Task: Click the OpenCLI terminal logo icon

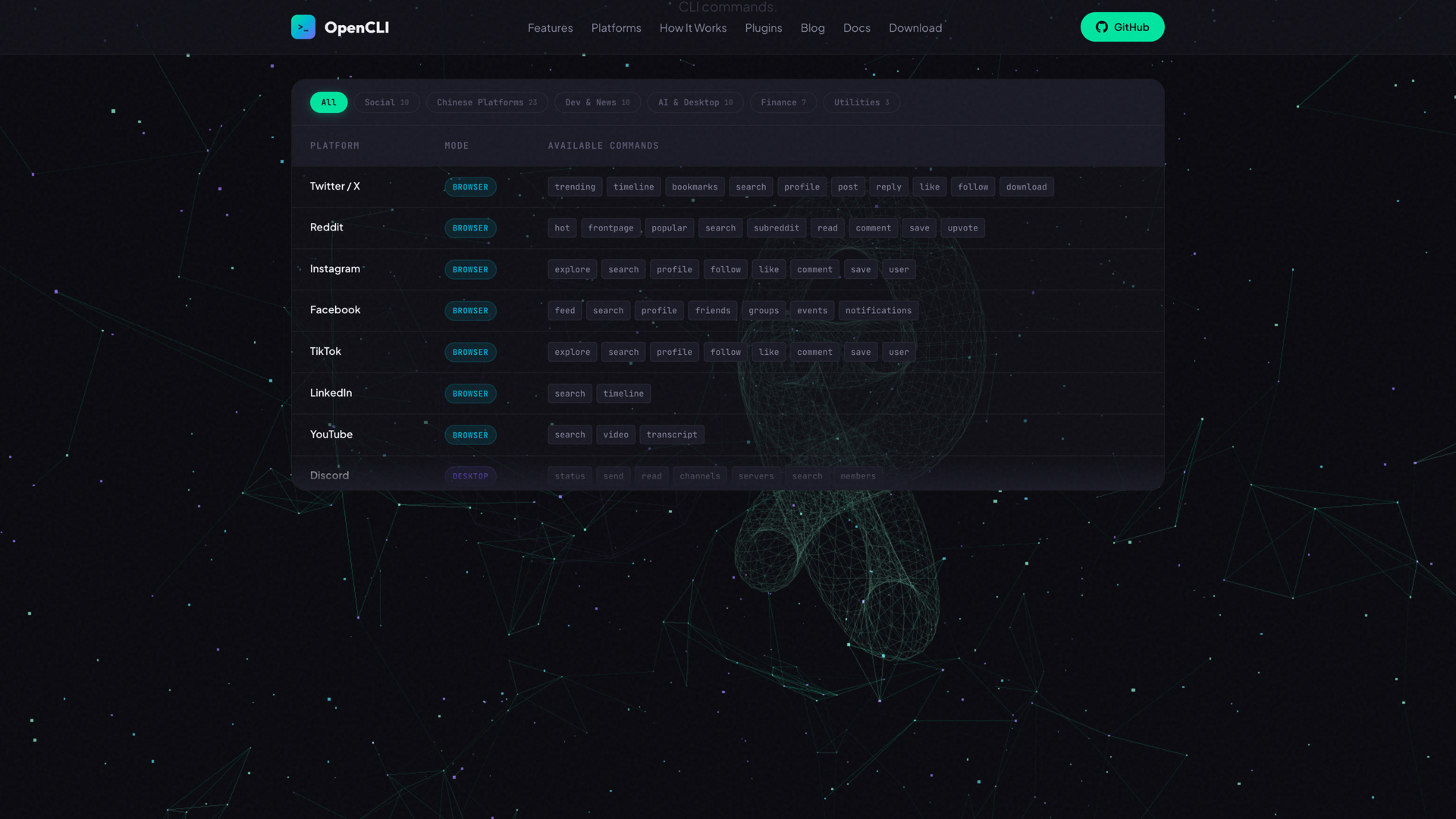Action: 303,27
